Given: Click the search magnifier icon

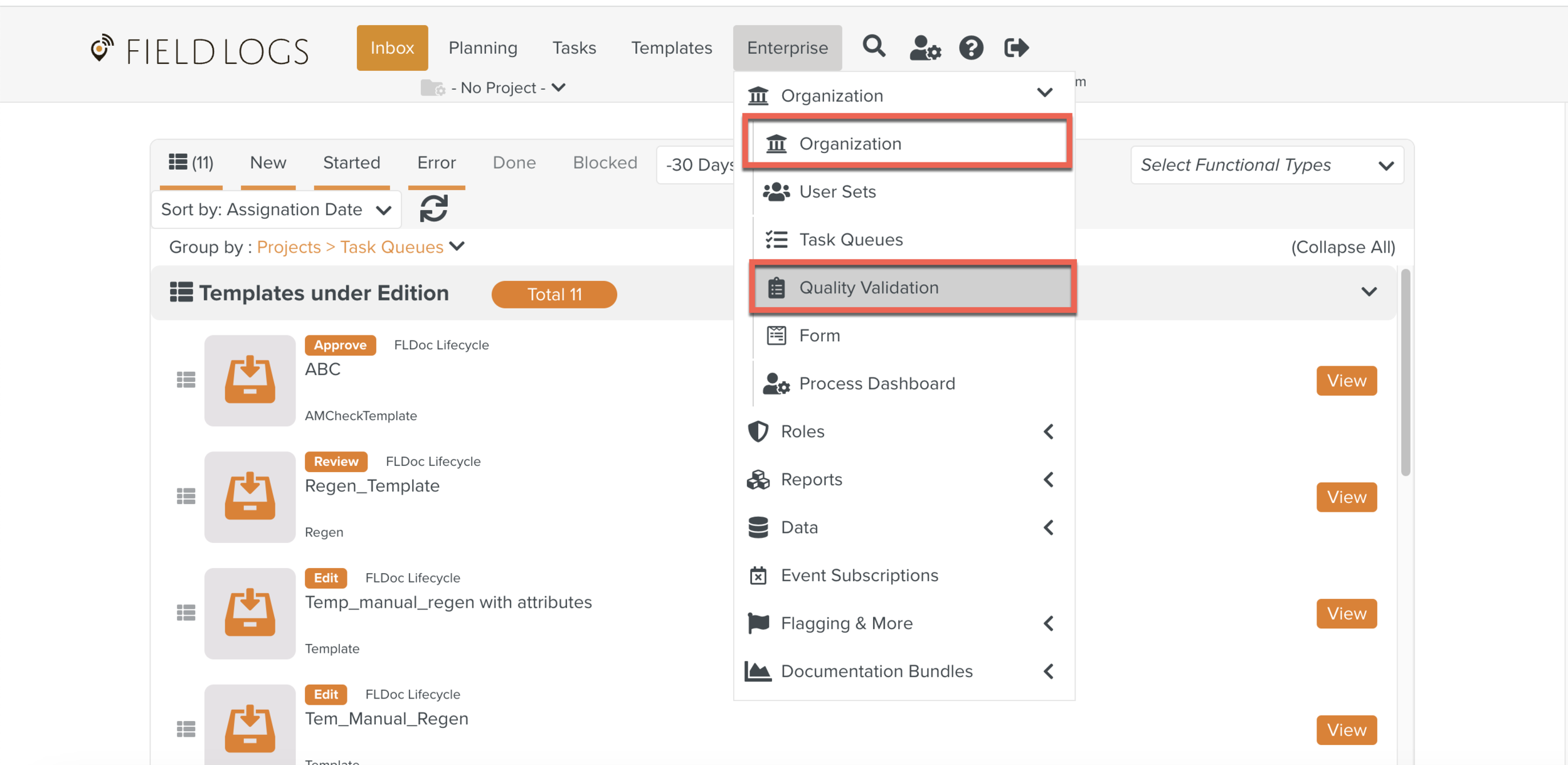Looking at the screenshot, I should click(874, 47).
